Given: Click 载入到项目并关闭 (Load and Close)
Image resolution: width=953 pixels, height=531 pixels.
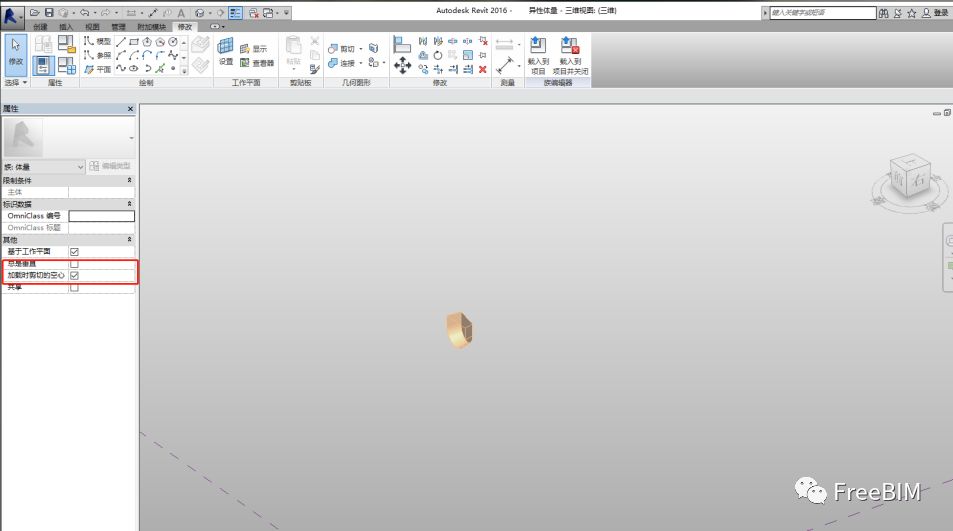Looking at the screenshot, I should coord(570,55).
